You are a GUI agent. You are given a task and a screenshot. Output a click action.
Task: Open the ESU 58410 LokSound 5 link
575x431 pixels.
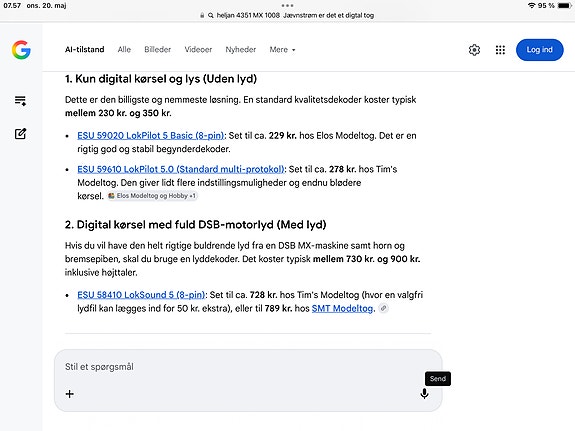(141, 295)
